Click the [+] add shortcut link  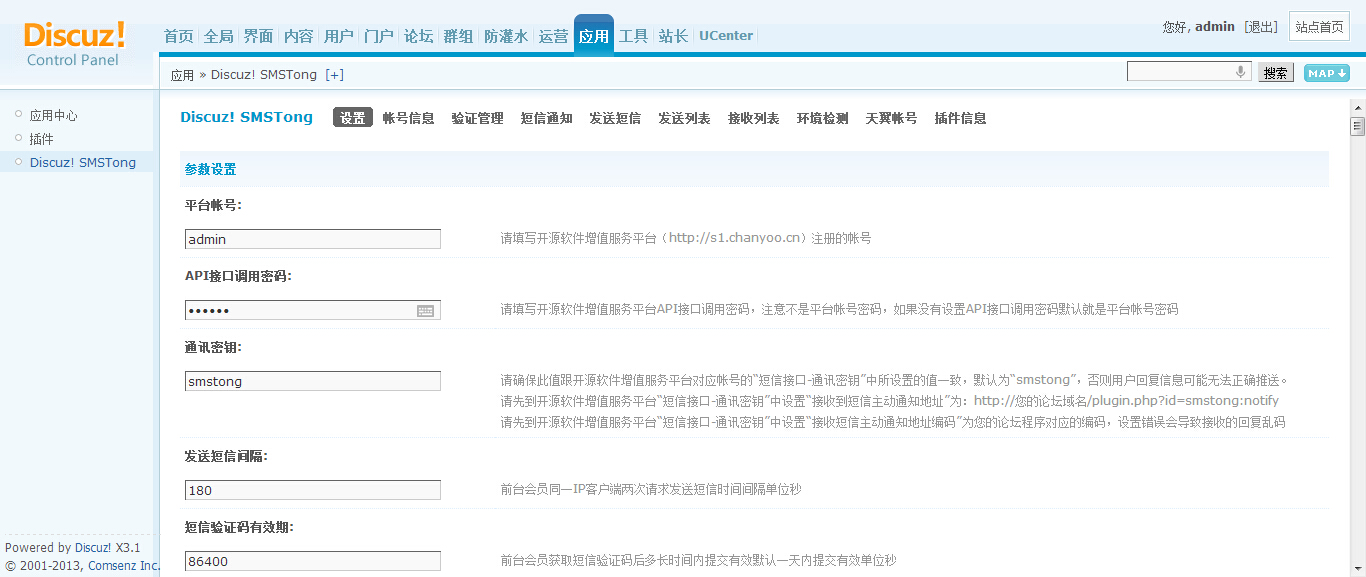pos(335,75)
